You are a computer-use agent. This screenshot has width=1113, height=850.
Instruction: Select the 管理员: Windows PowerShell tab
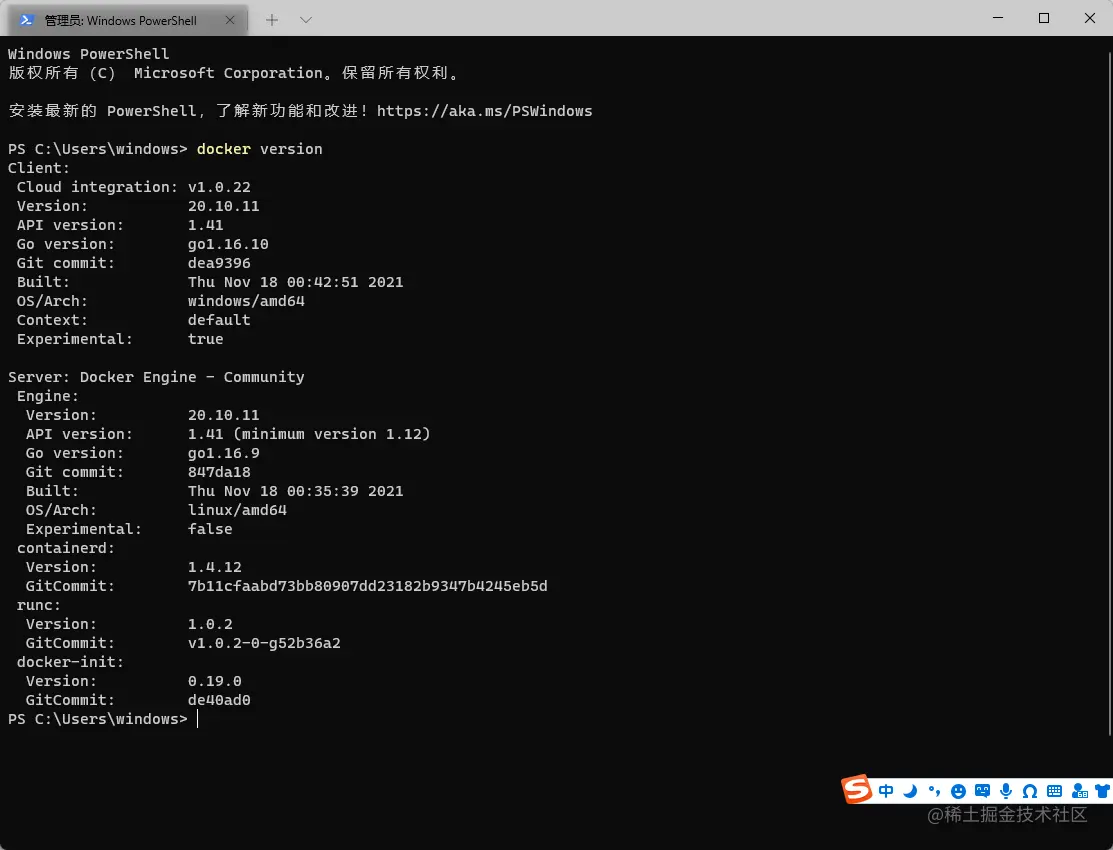[128, 20]
